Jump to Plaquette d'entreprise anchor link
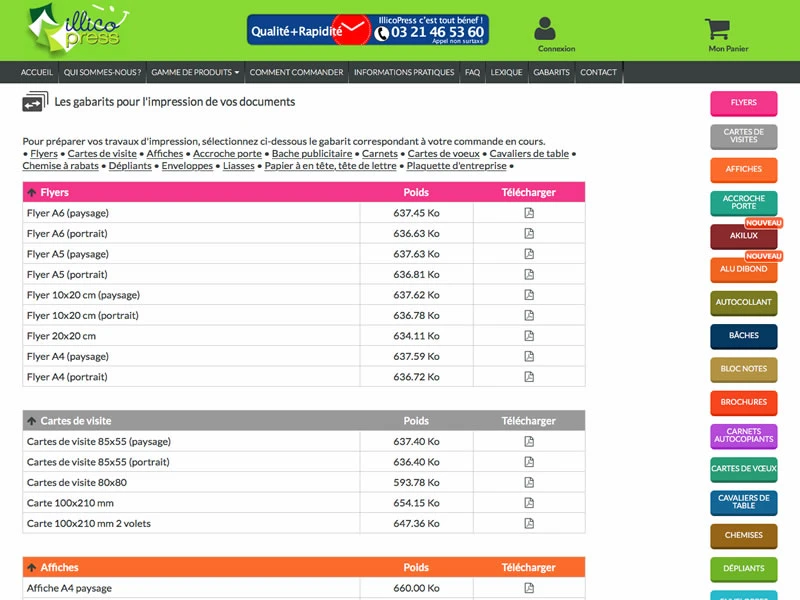The image size is (800, 600). tap(457, 166)
